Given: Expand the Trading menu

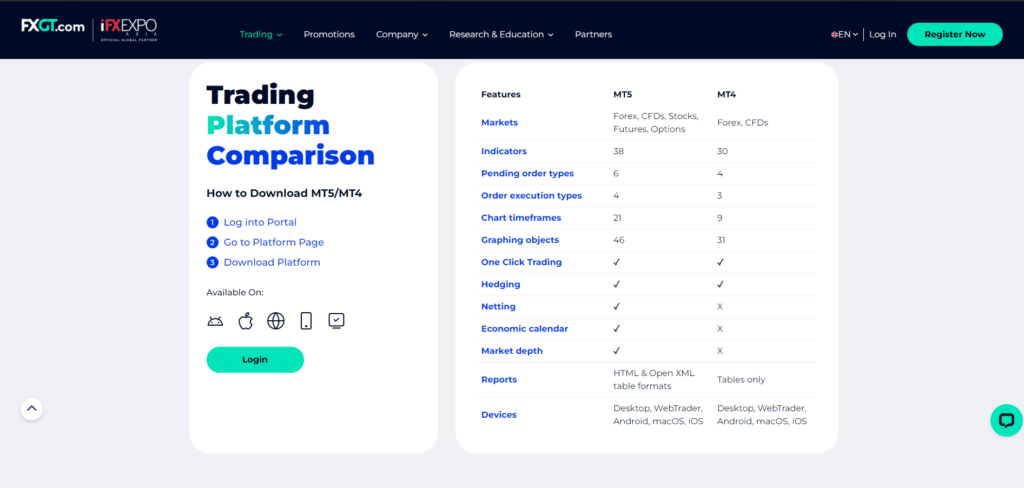Looking at the screenshot, I should click(x=261, y=35).
